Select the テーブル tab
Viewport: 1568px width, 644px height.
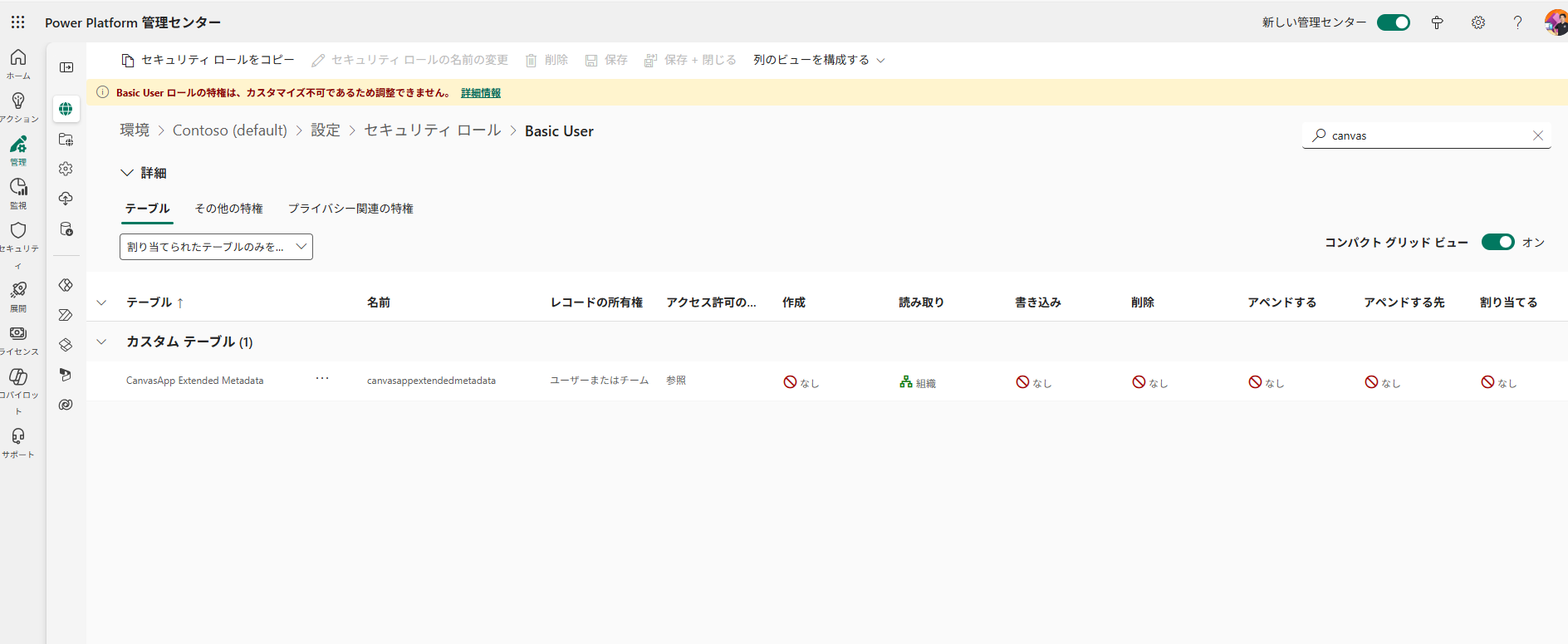point(148,209)
